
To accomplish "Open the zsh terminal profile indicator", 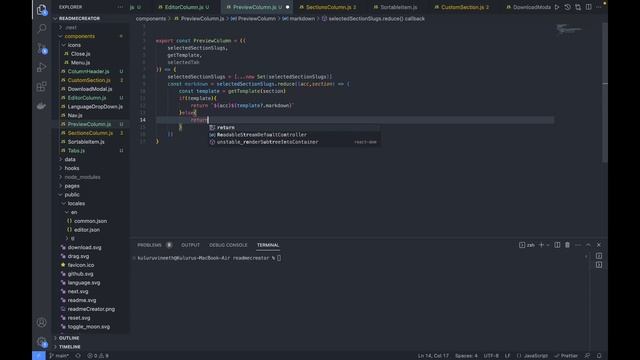I will tap(527, 245).
